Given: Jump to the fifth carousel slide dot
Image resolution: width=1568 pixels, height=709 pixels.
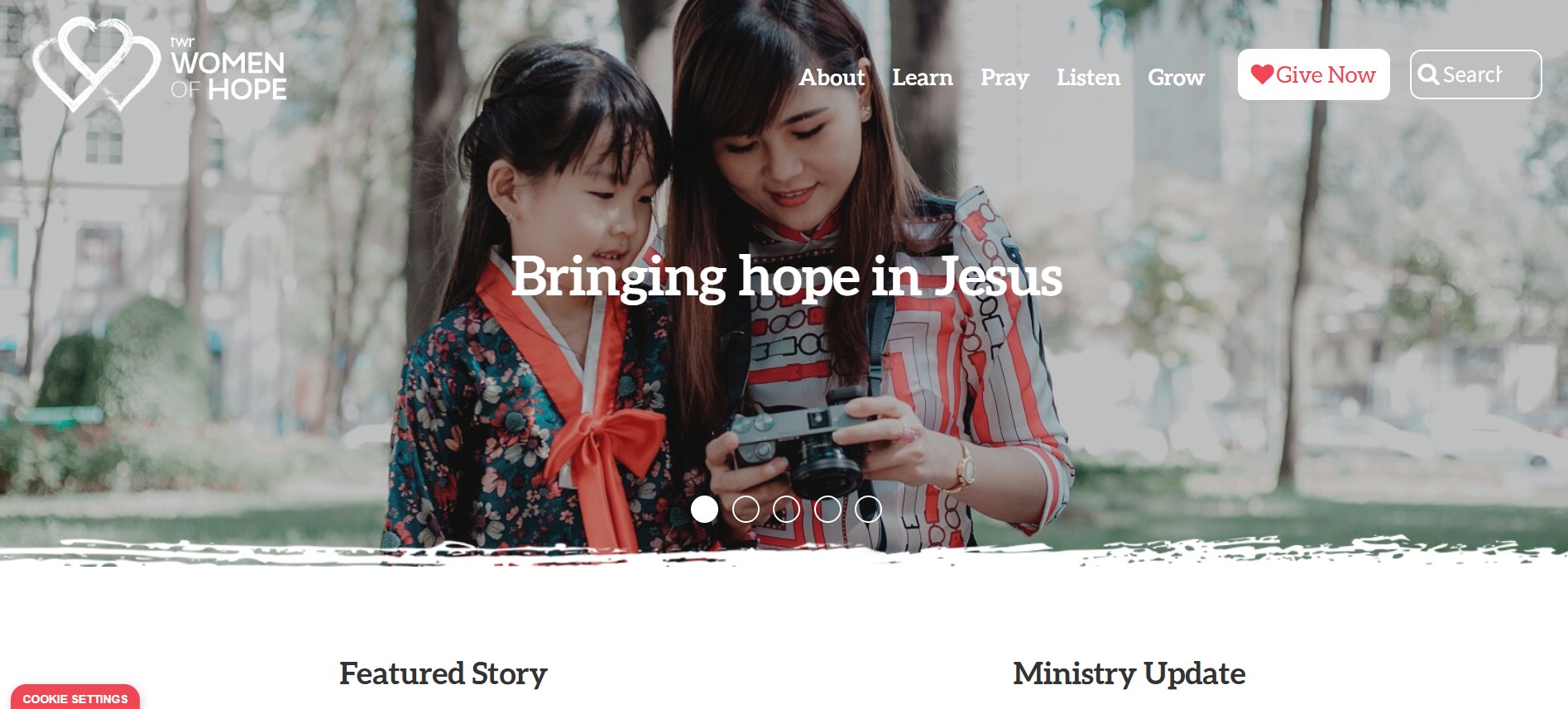Looking at the screenshot, I should tap(868, 509).
